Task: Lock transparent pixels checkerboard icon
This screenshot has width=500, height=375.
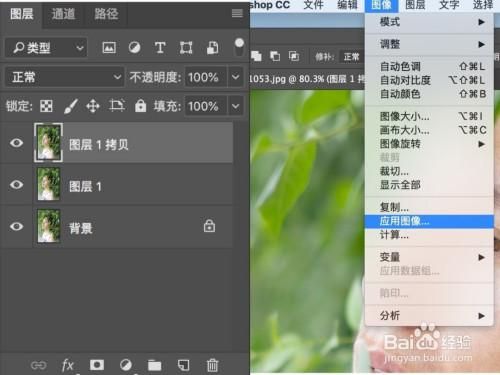Action: [x=46, y=106]
